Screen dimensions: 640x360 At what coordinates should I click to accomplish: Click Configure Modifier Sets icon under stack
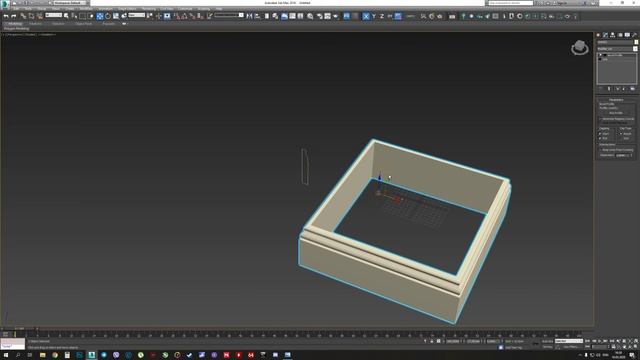[632, 89]
